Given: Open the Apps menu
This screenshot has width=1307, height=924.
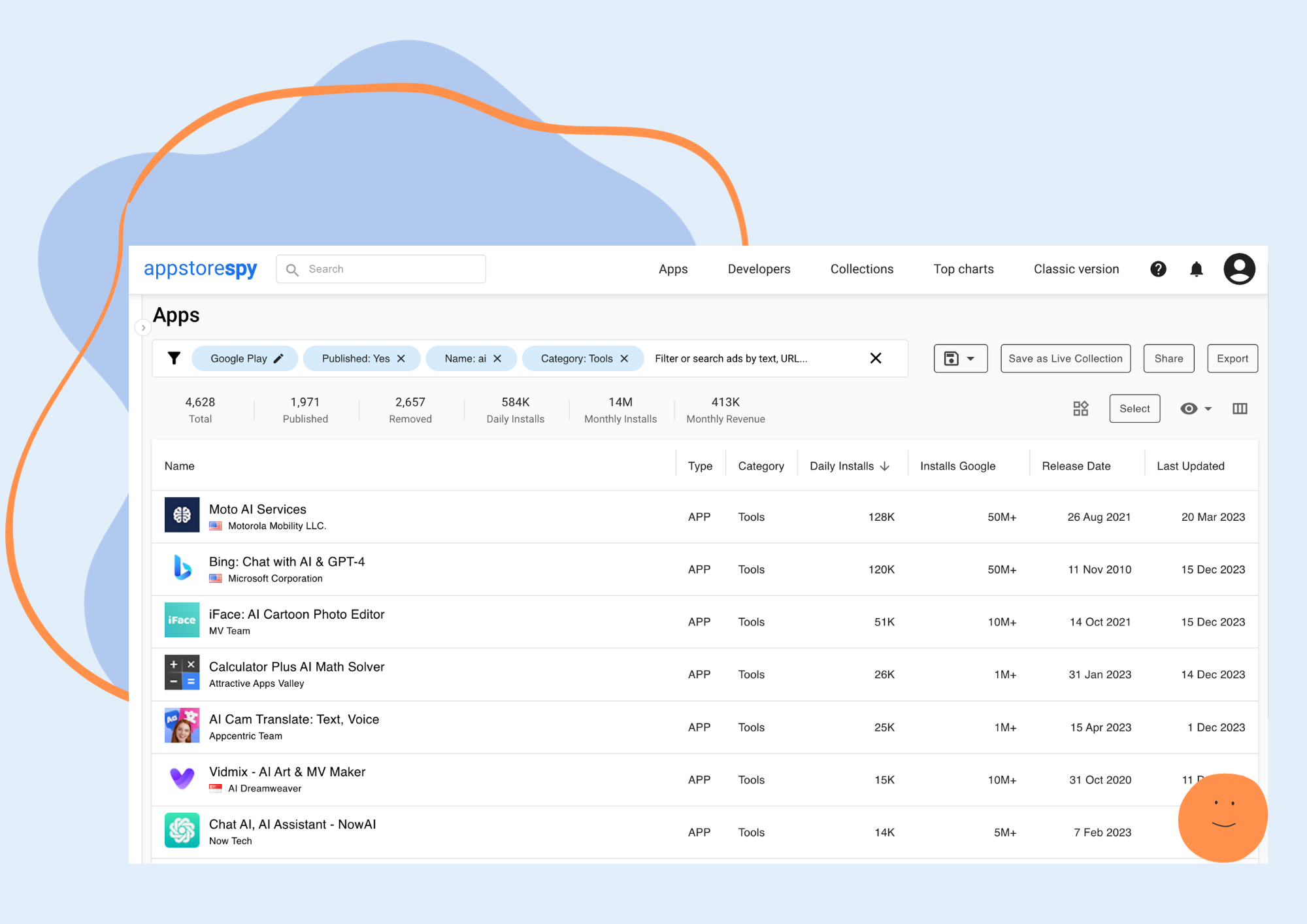Looking at the screenshot, I should 673,269.
